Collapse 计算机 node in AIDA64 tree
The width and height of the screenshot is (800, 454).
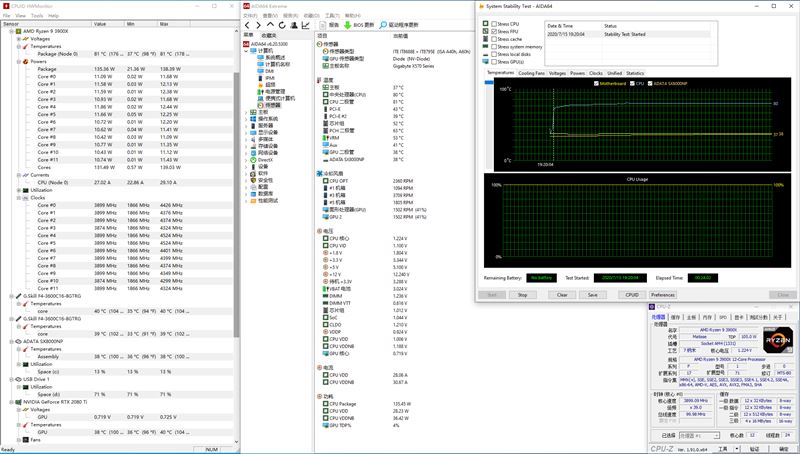coord(246,51)
